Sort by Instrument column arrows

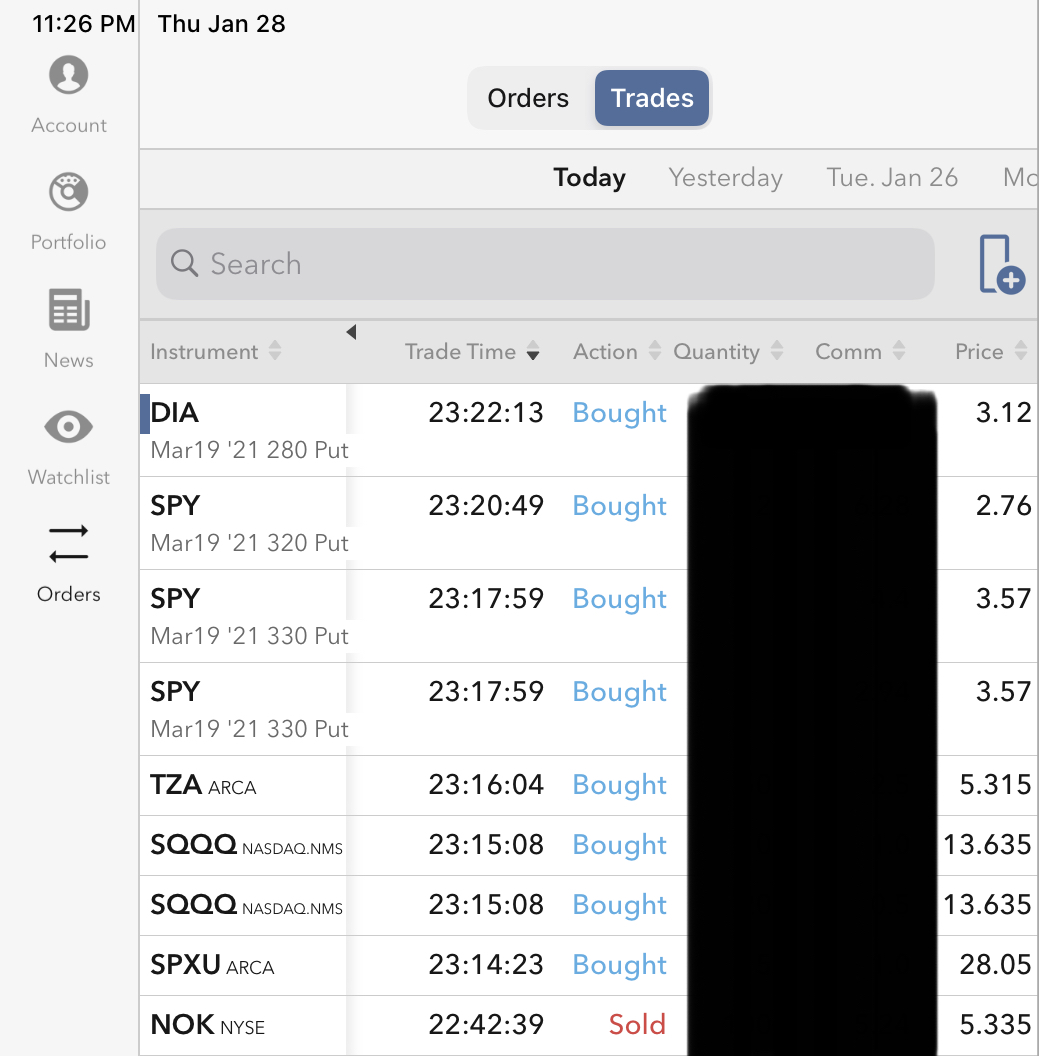pos(275,352)
